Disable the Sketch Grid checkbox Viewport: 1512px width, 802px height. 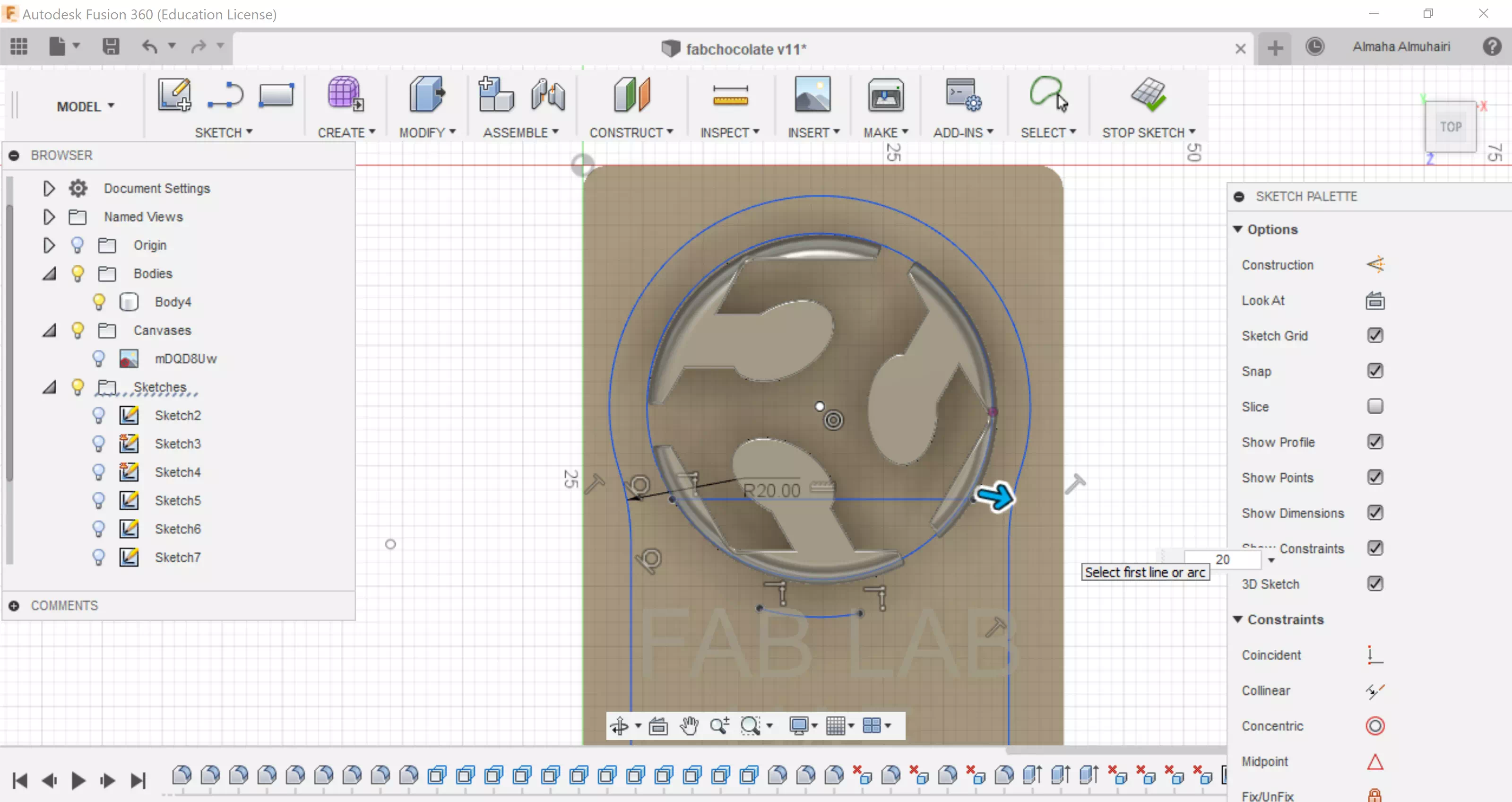click(1374, 335)
